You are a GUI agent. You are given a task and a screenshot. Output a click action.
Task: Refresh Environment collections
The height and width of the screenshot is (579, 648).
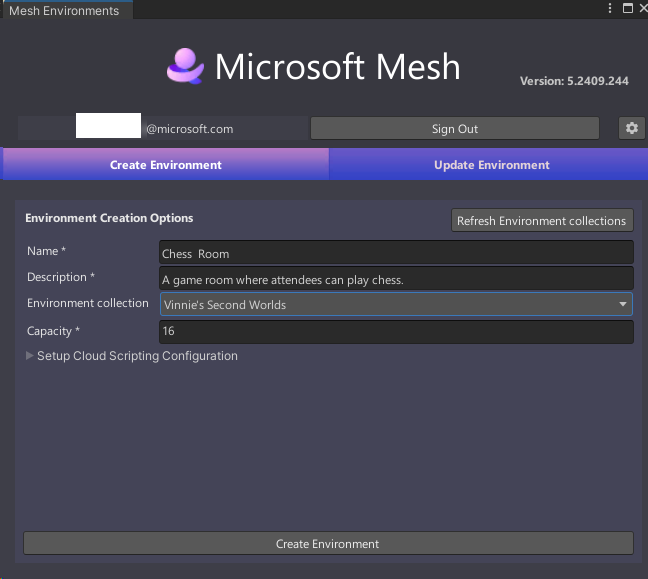pos(542,221)
